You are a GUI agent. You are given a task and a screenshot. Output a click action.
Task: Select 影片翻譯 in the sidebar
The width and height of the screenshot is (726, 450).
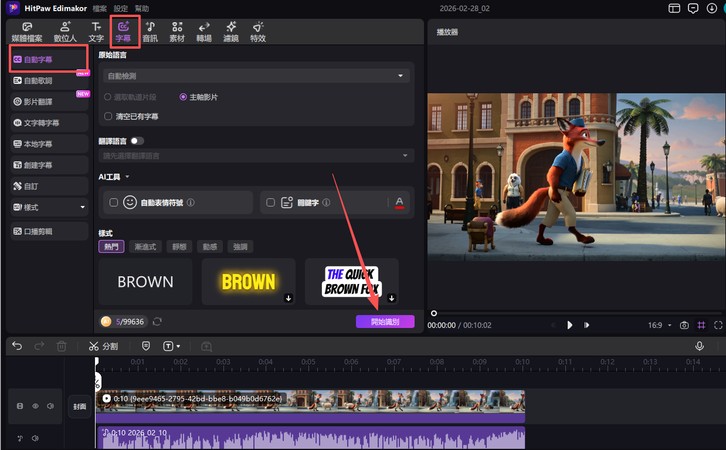(49, 101)
